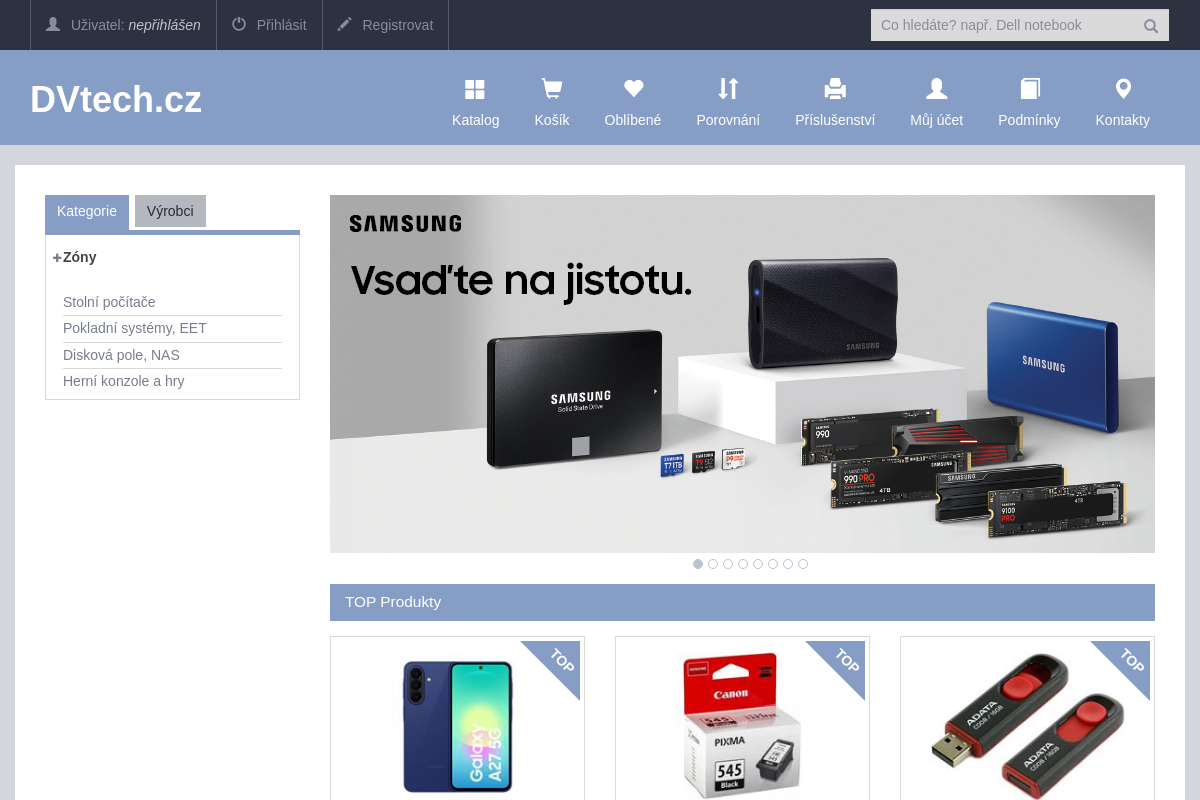
Task: Click the Samsung SSD promotional banner
Action: click(742, 374)
